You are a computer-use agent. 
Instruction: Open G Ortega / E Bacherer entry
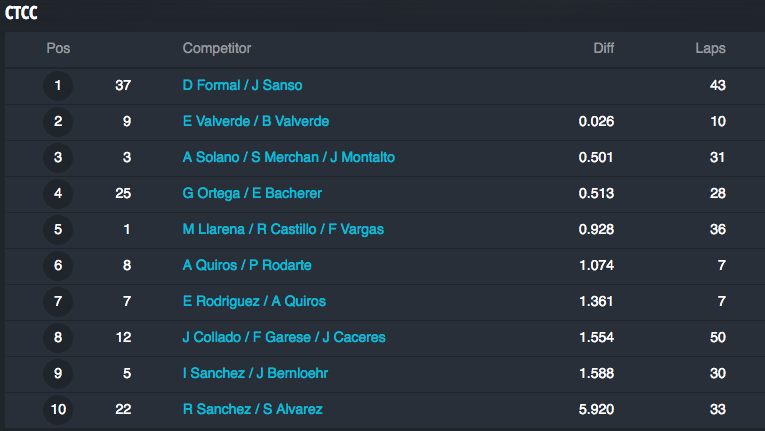(252, 194)
